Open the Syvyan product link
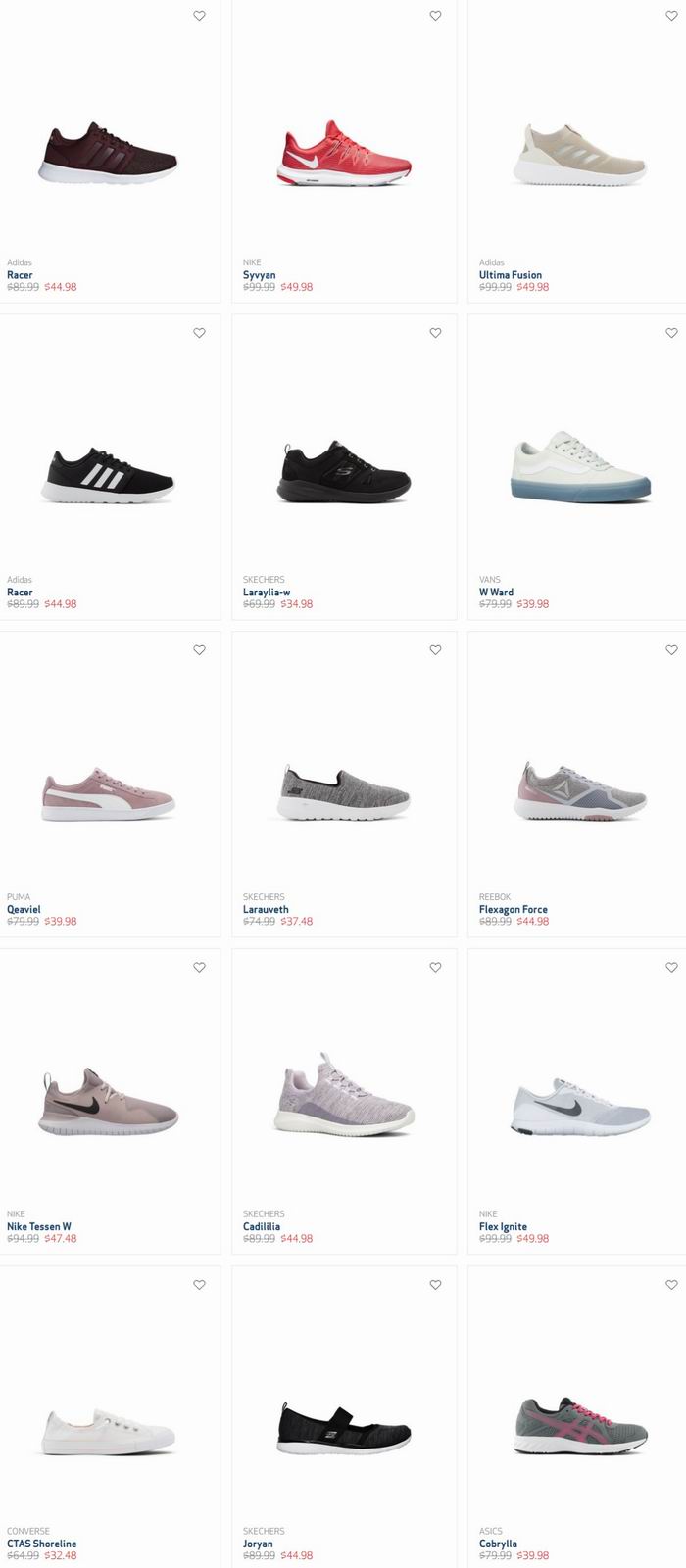The image size is (686, 1568). pos(260,275)
